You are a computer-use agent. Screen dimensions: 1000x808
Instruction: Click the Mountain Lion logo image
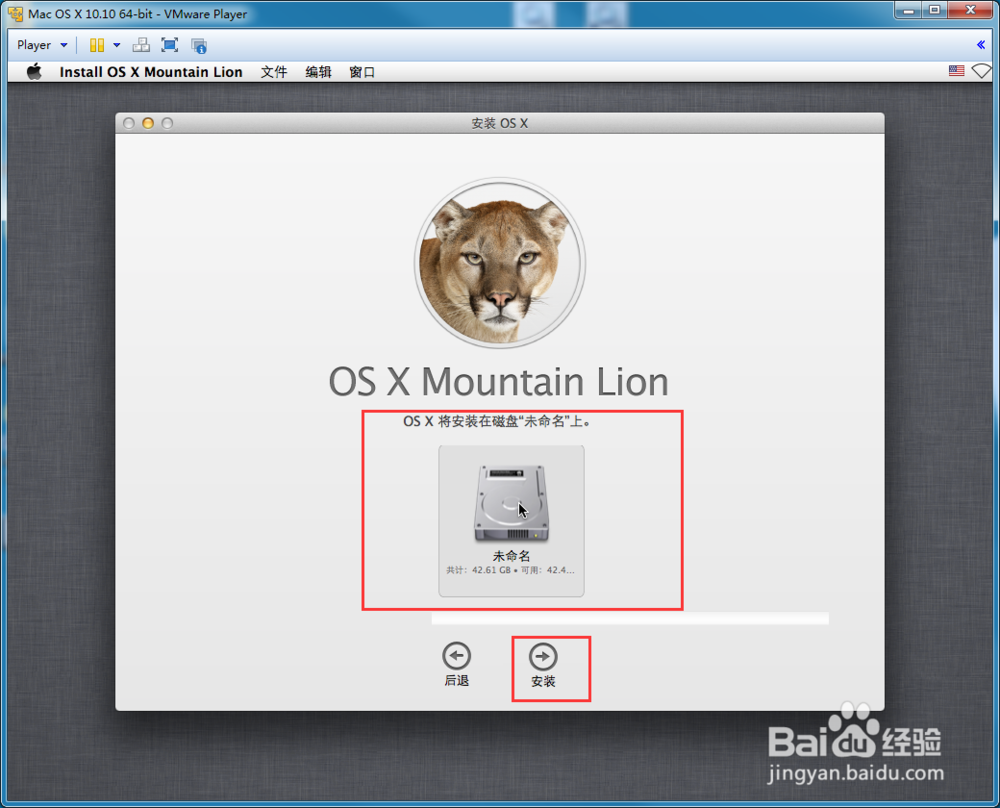[x=500, y=263]
